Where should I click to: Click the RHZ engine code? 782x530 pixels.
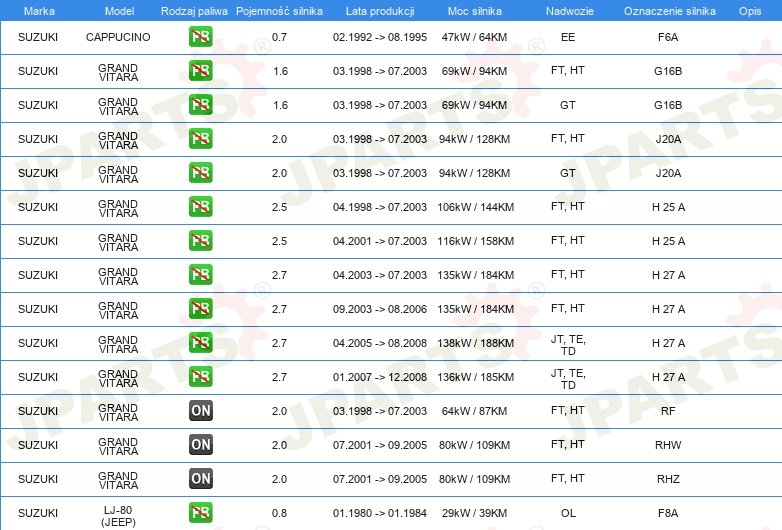(668, 479)
